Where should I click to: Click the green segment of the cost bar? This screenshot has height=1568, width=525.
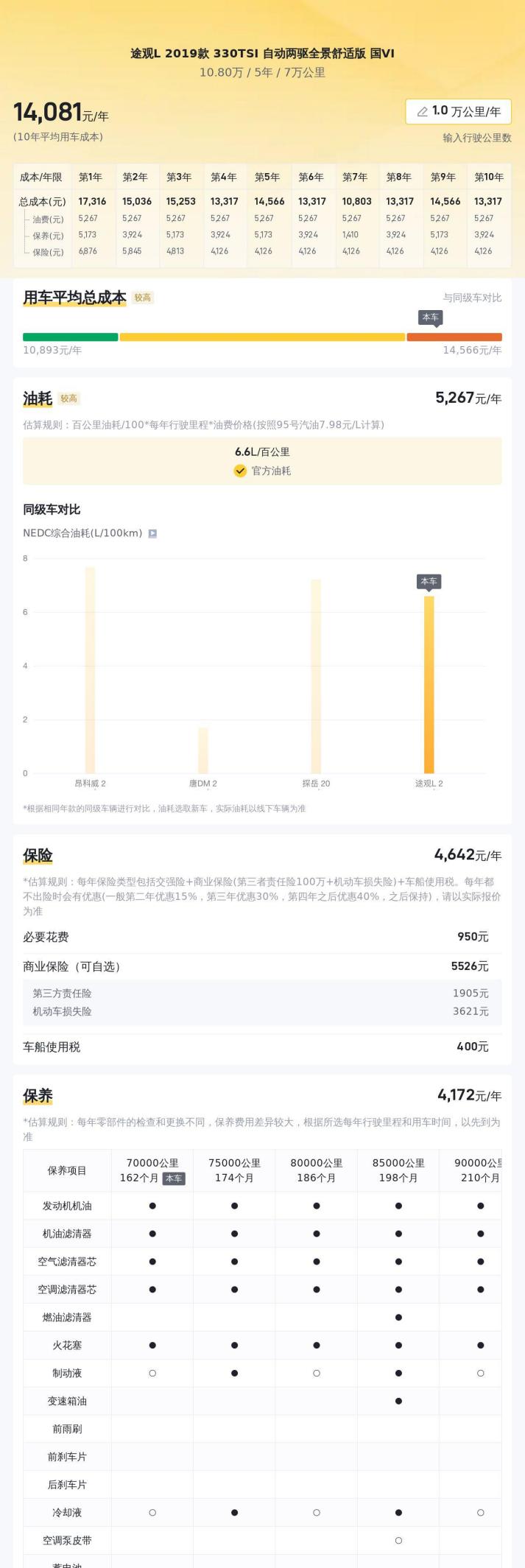(70, 337)
